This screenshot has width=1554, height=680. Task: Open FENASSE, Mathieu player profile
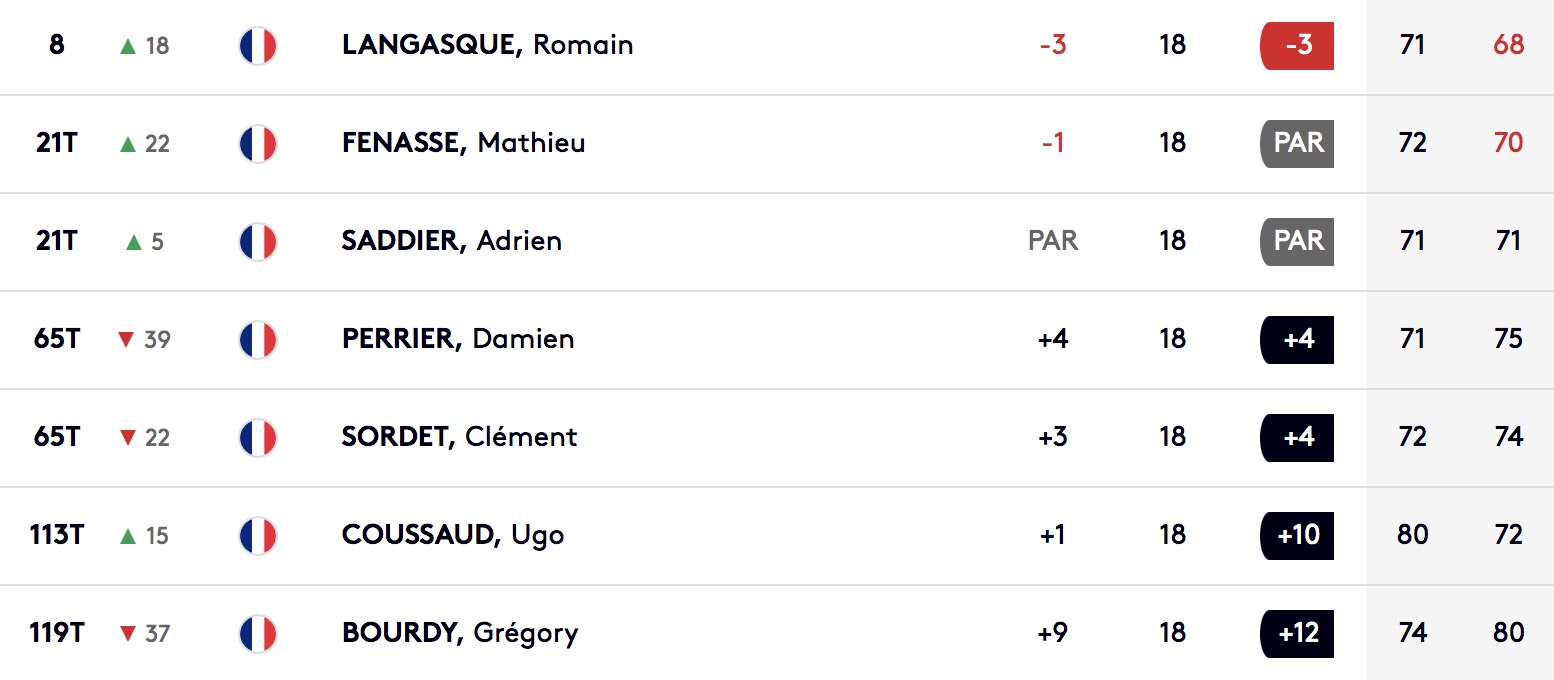click(464, 144)
